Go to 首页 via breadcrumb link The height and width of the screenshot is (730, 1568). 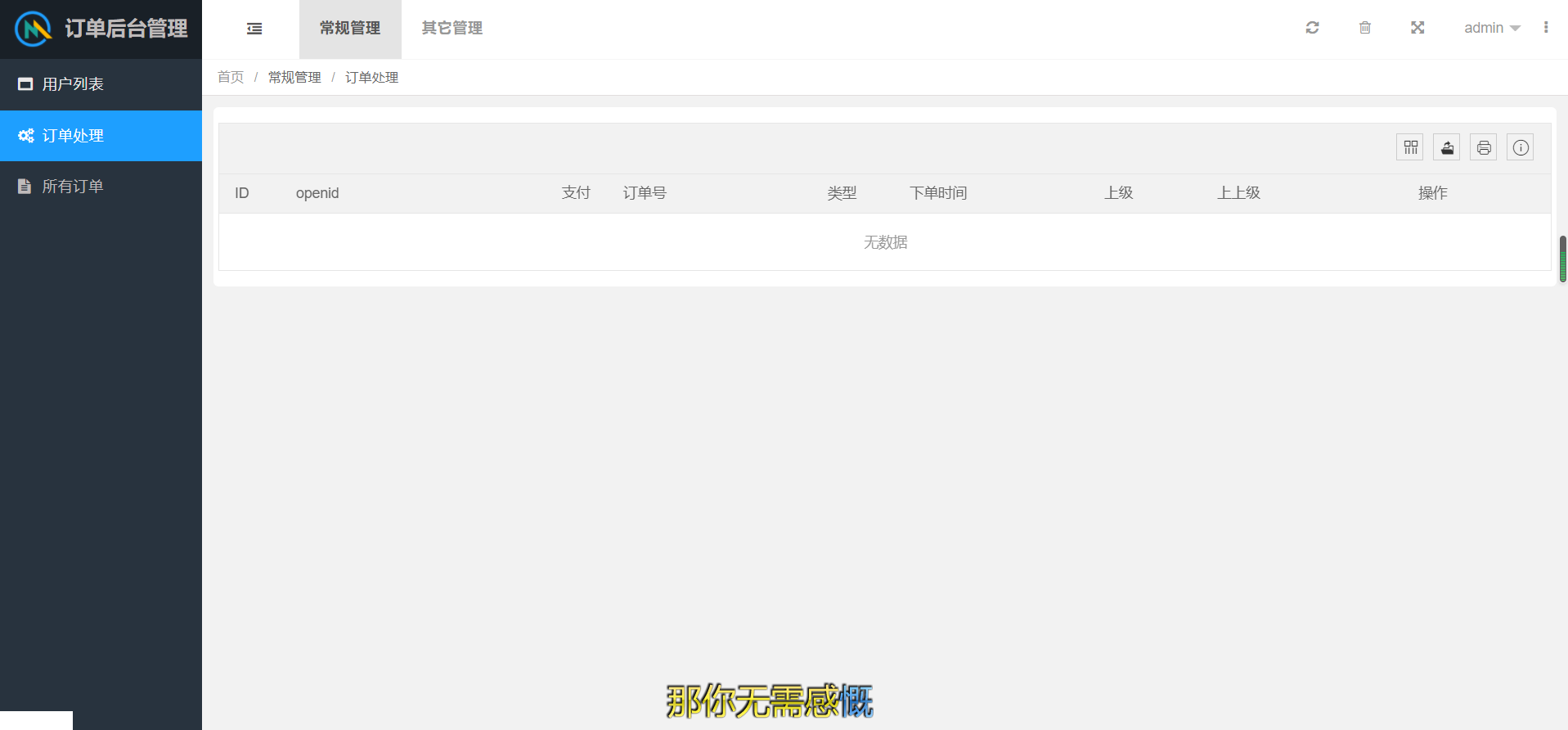[x=231, y=77]
